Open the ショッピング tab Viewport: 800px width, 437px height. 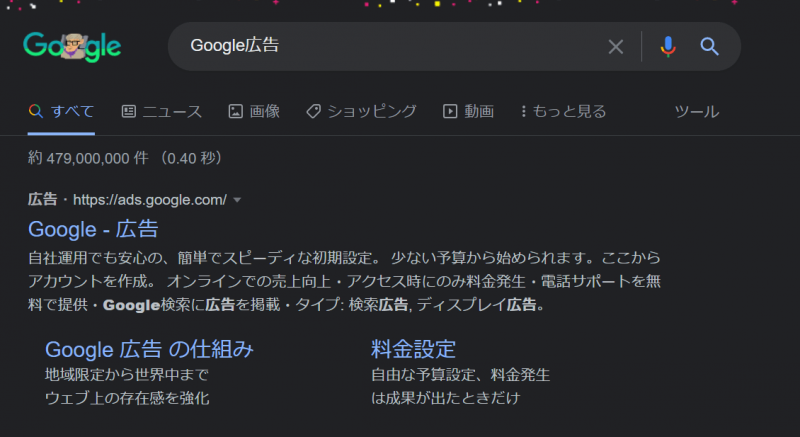coord(361,111)
